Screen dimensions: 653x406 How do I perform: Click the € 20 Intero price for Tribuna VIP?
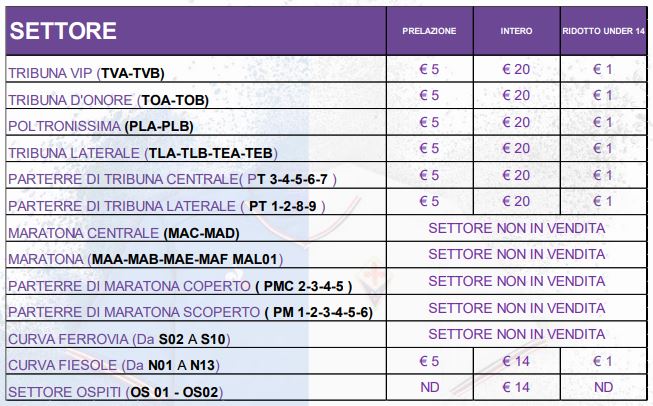517,71
